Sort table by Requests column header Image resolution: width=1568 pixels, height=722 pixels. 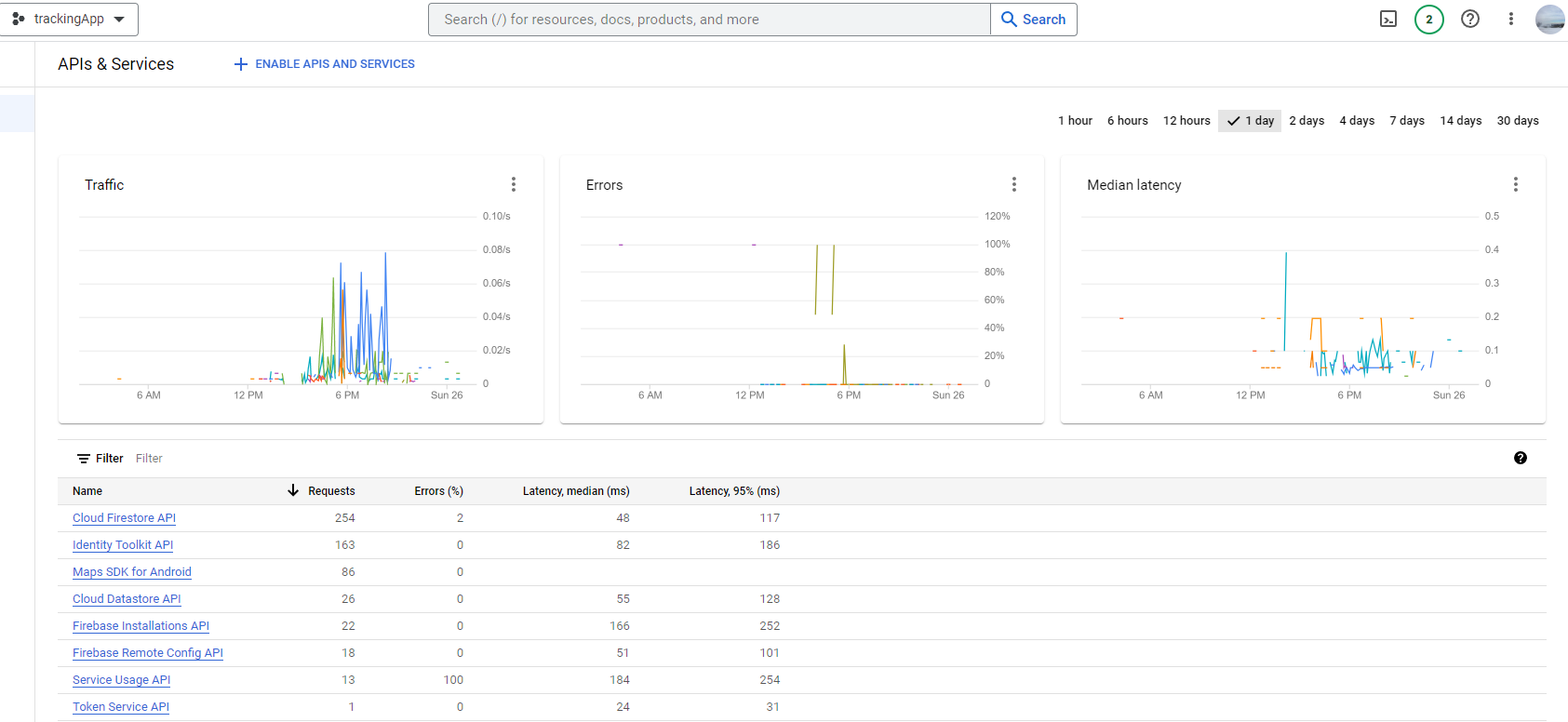point(331,491)
